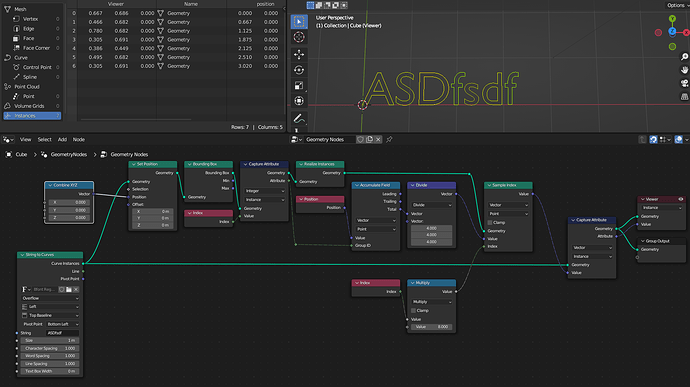The width and height of the screenshot is (690, 387).
Task: Activate the Scale tool
Action: pyautogui.click(x=299, y=85)
